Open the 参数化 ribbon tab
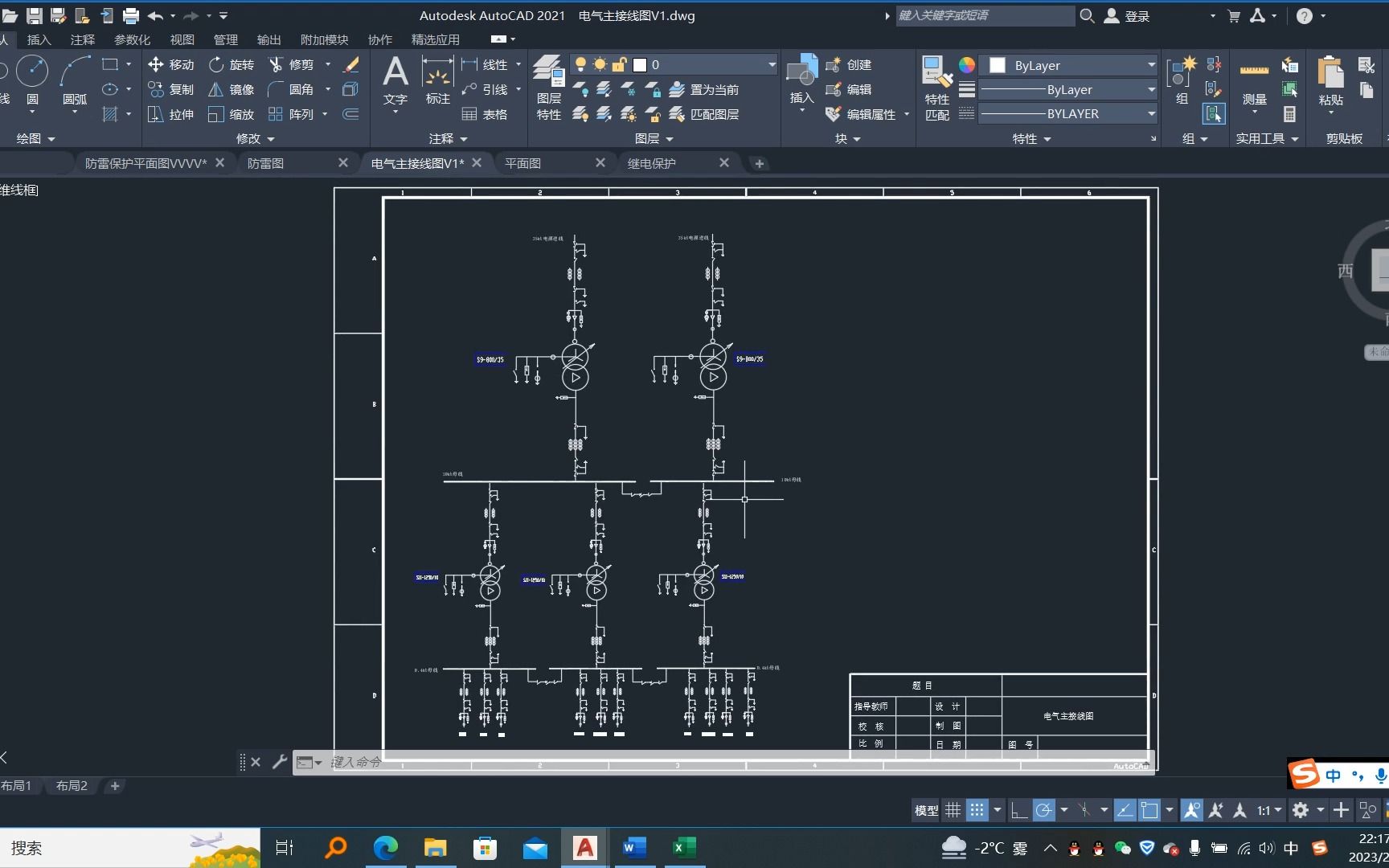The image size is (1389, 868). point(132,39)
